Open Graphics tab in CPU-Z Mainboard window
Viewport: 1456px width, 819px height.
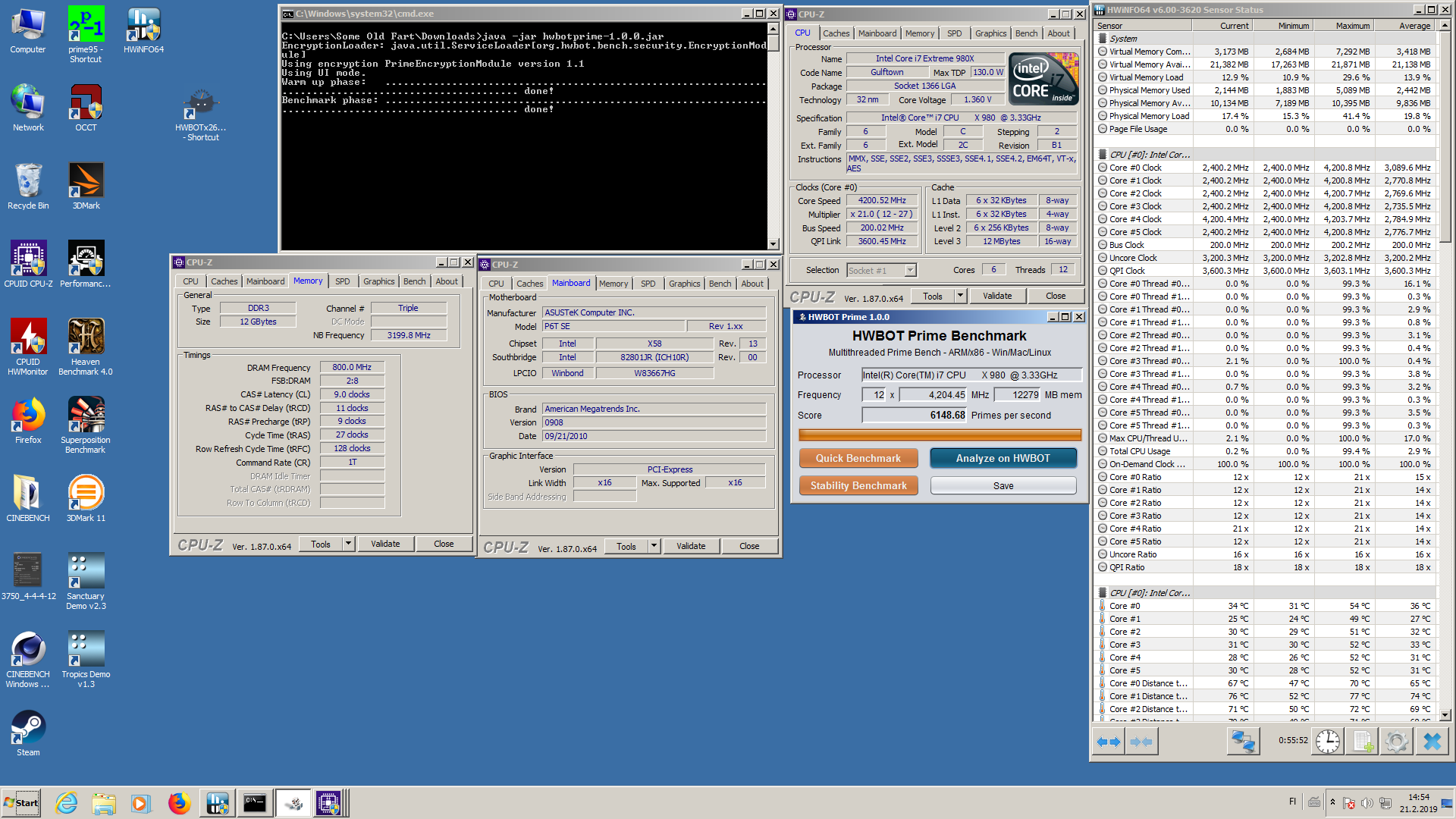(684, 284)
